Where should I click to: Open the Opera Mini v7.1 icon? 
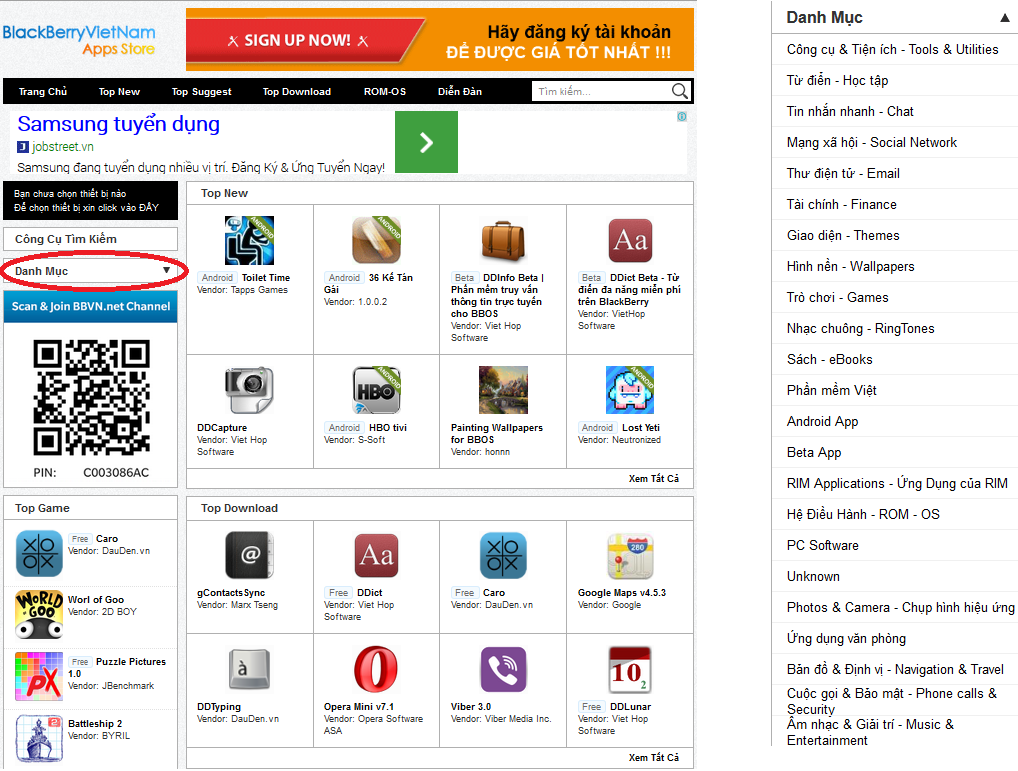376,669
